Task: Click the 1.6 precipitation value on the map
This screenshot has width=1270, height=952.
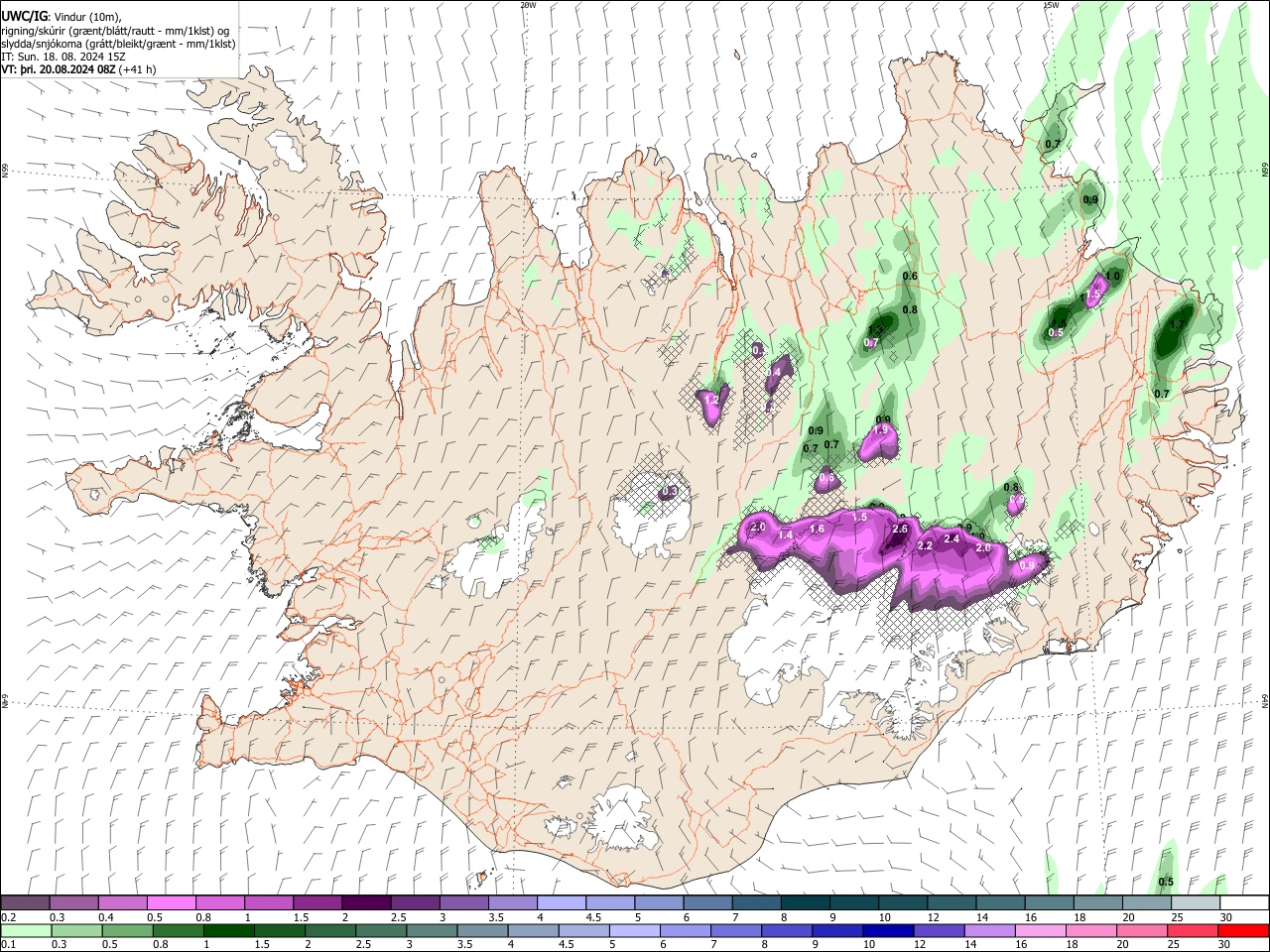Action: tap(818, 529)
